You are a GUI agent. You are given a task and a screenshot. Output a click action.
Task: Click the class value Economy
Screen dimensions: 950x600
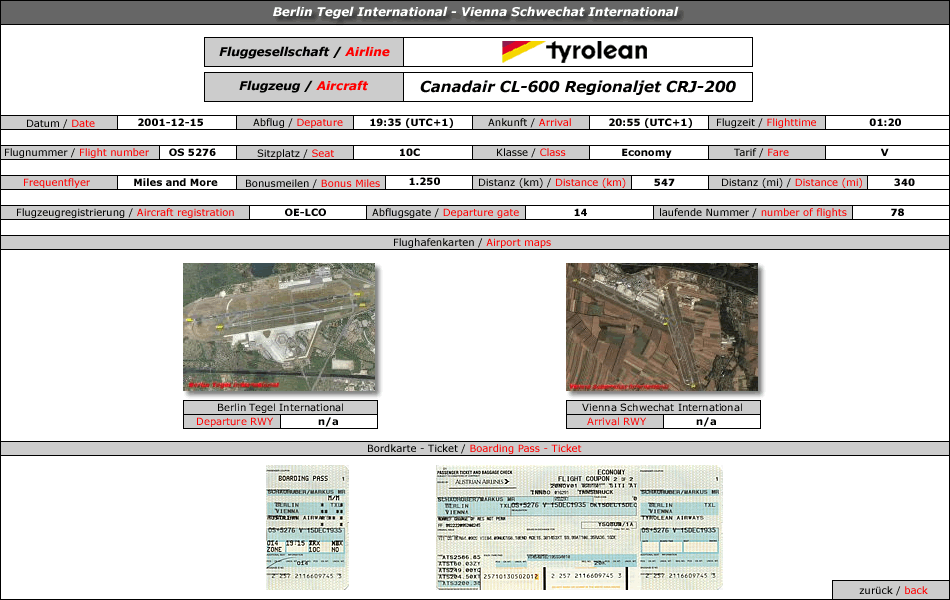646,152
